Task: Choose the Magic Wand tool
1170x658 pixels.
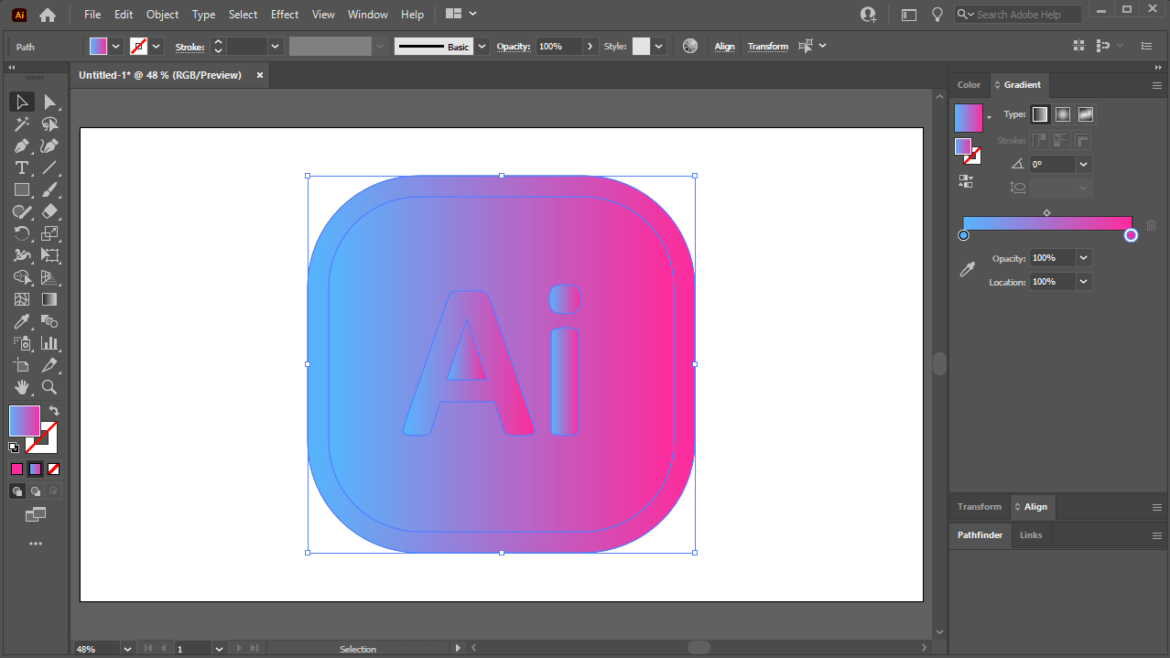Action: pos(22,123)
